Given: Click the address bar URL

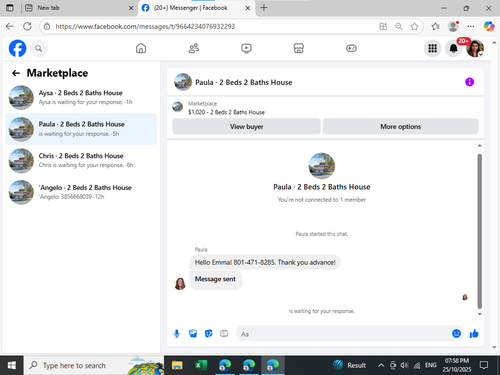Looking at the screenshot, I should [x=145, y=26].
